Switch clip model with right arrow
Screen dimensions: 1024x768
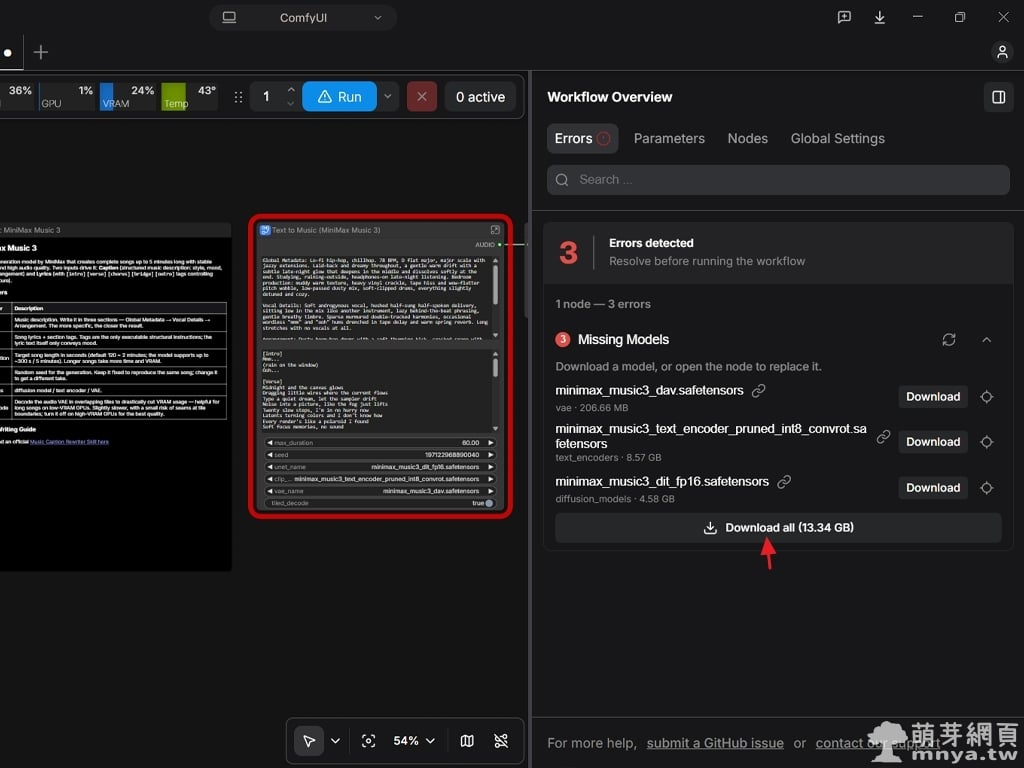pos(490,479)
